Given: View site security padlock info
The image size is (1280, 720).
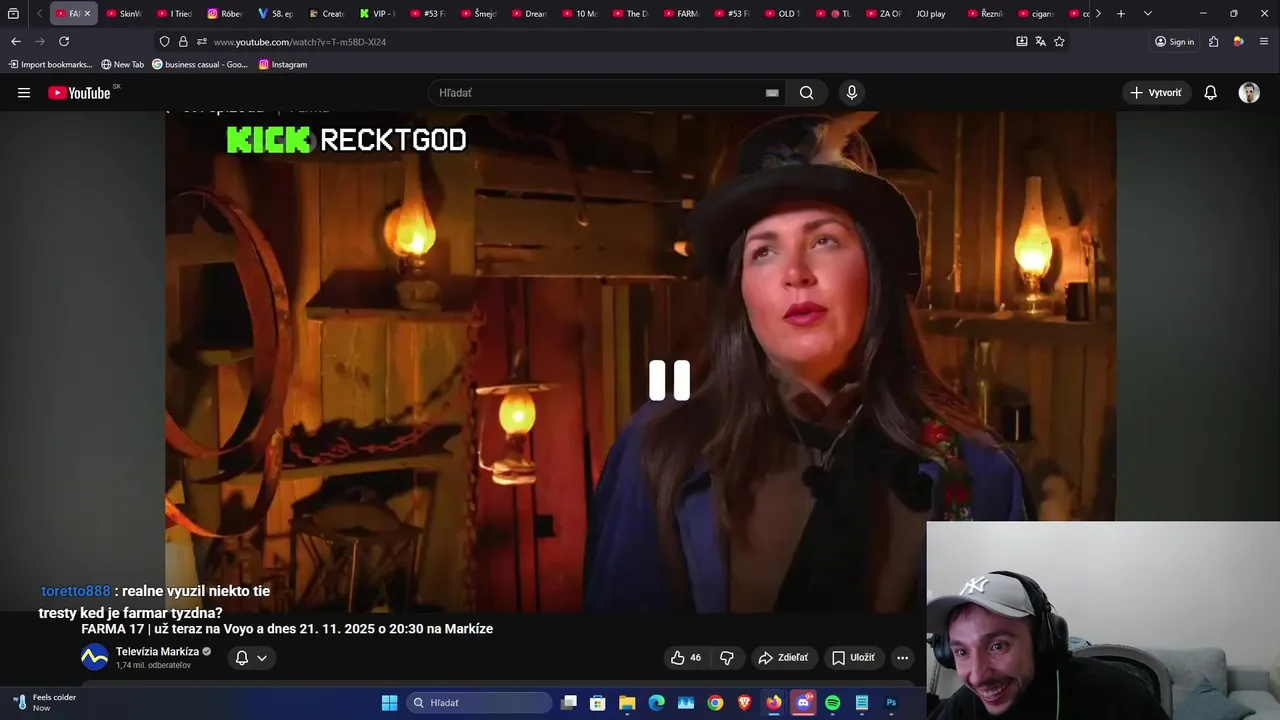Looking at the screenshot, I should pos(183,41).
